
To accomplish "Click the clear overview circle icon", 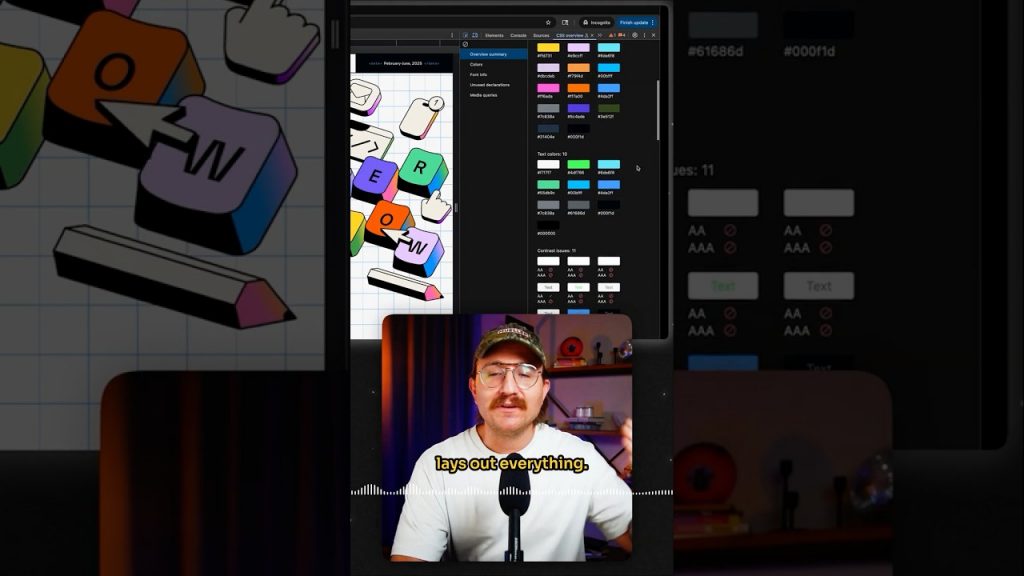I will (x=465, y=44).
